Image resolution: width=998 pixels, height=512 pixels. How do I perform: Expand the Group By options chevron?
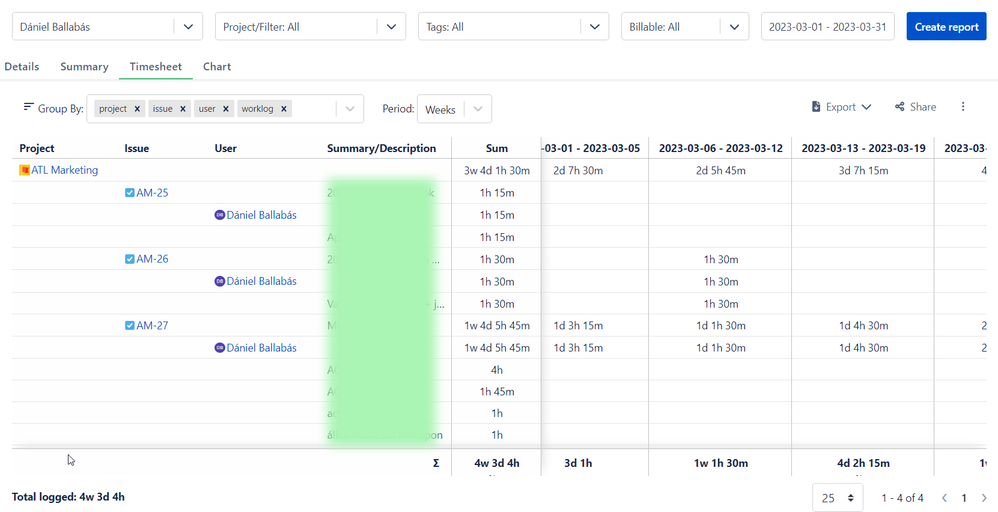click(x=349, y=109)
